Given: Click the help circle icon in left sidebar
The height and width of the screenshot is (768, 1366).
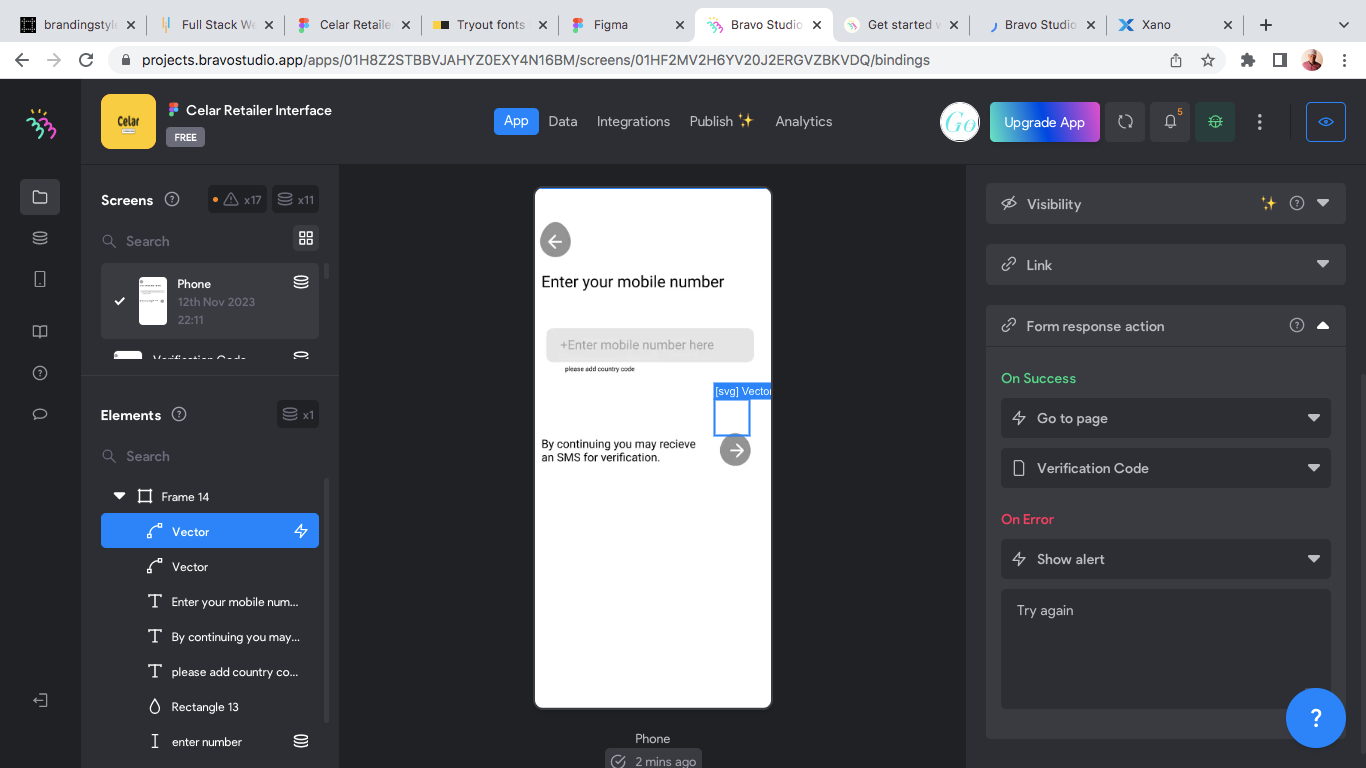Looking at the screenshot, I should pos(40,373).
